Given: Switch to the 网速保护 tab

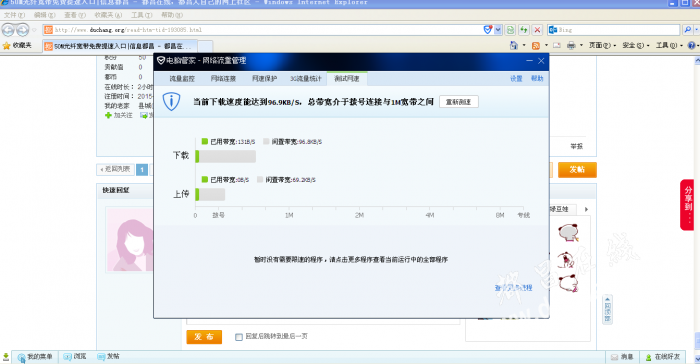Looking at the screenshot, I should click(x=264, y=79).
